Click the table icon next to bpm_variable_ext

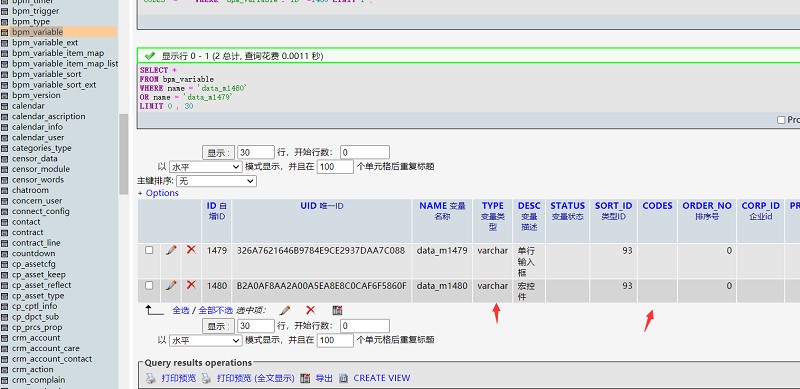[x=5, y=43]
